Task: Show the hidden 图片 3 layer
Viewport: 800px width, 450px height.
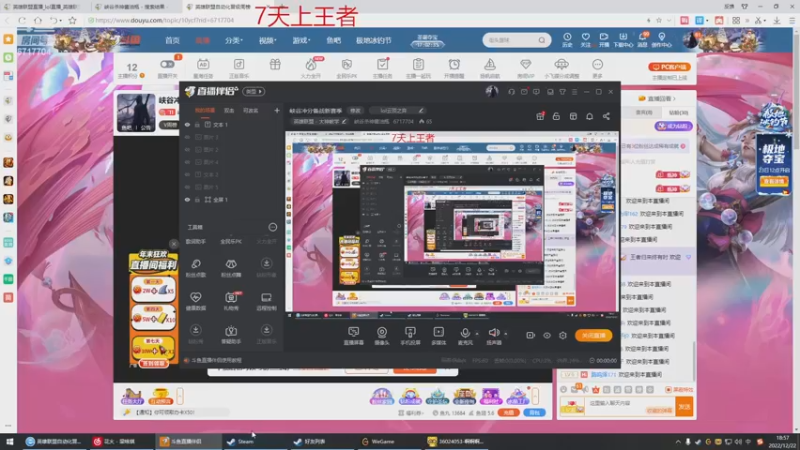Action: tap(187, 137)
